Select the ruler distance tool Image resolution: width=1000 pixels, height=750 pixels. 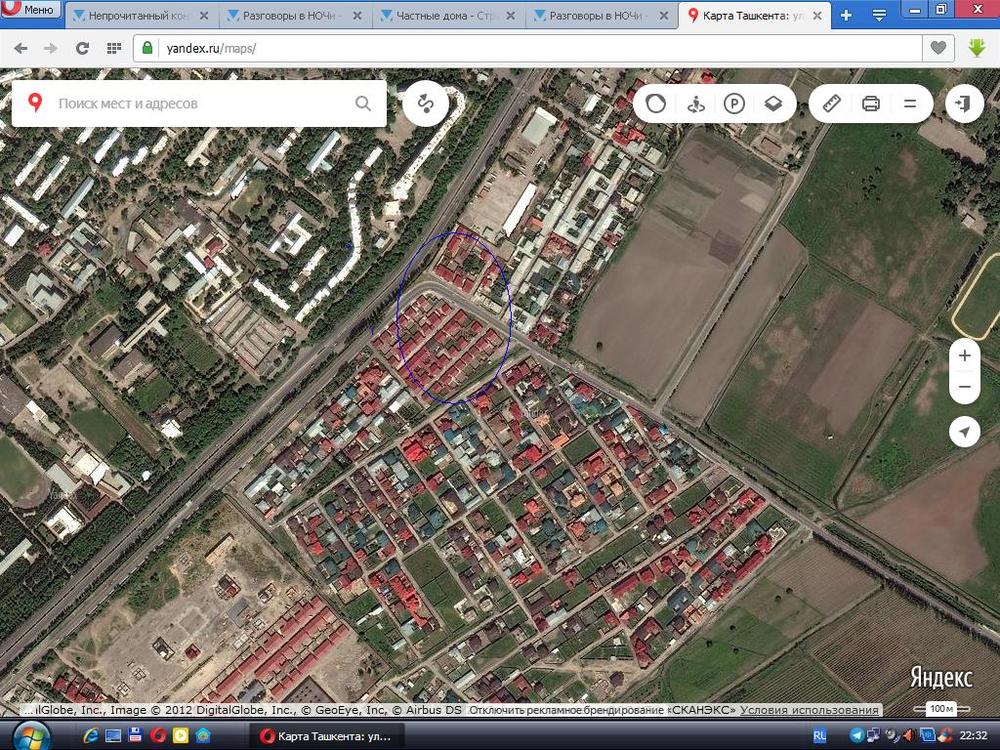[x=832, y=103]
